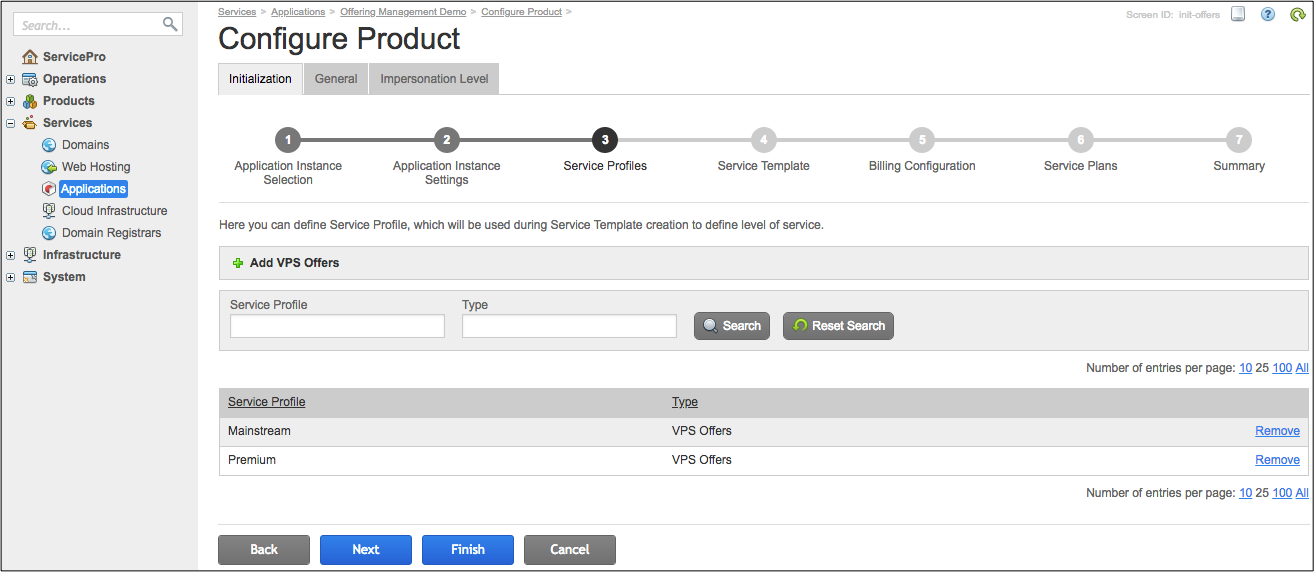The image size is (1314, 572).
Task: Click the ServicePro home icon
Action: pos(30,57)
